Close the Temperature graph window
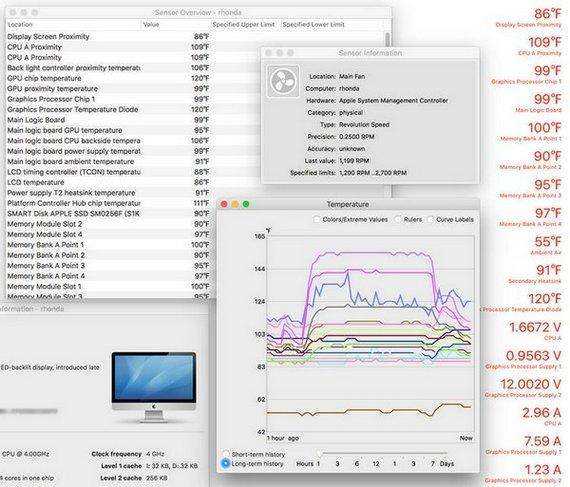This screenshot has height=487, width=570. click(224, 204)
